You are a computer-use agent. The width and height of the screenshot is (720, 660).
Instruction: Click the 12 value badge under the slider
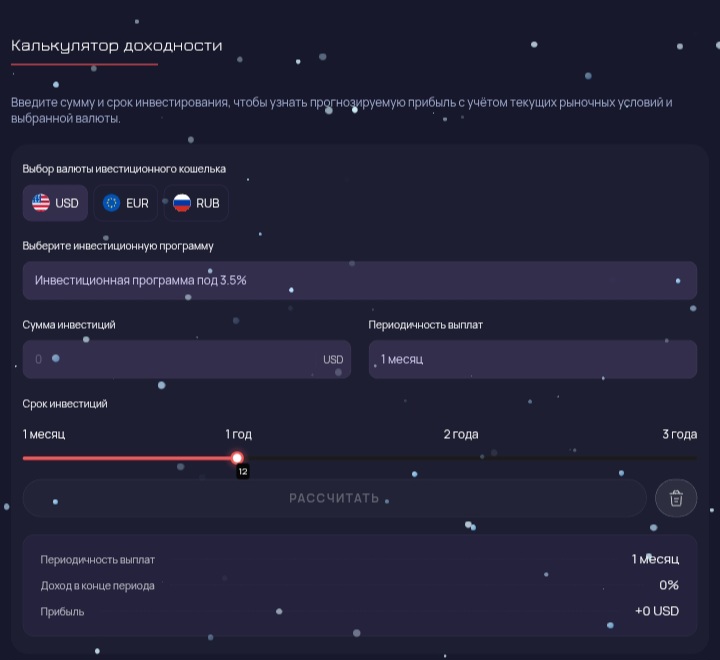[242, 472]
